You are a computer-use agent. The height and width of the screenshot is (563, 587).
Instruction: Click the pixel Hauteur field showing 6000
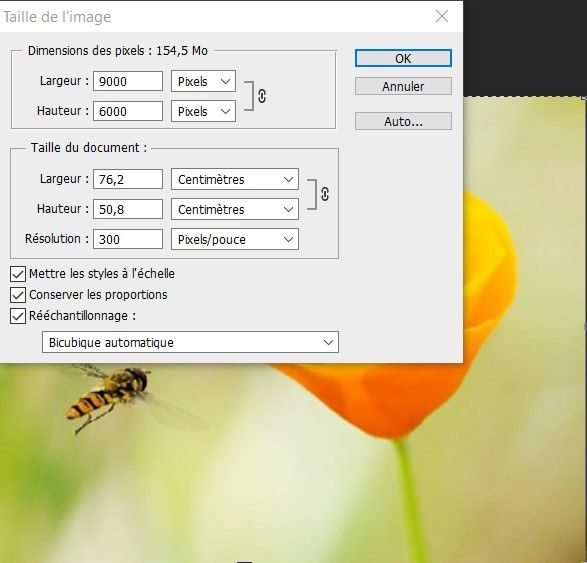[x=128, y=111]
